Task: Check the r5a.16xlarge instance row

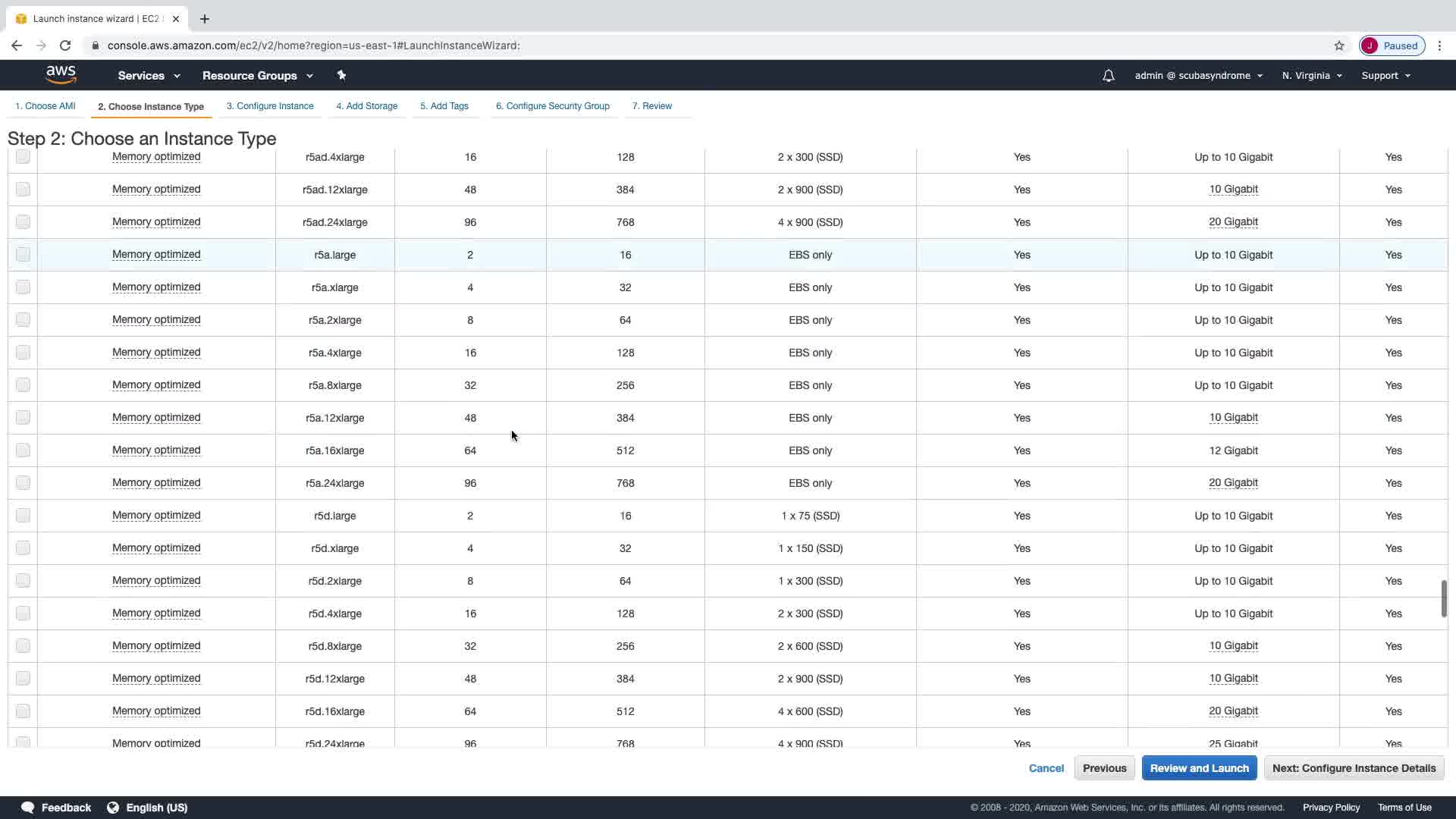Action: (x=23, y=450)
